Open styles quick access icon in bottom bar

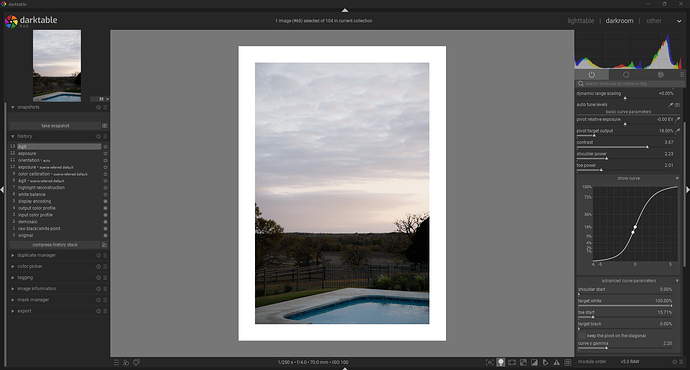(x=126, y=363)
